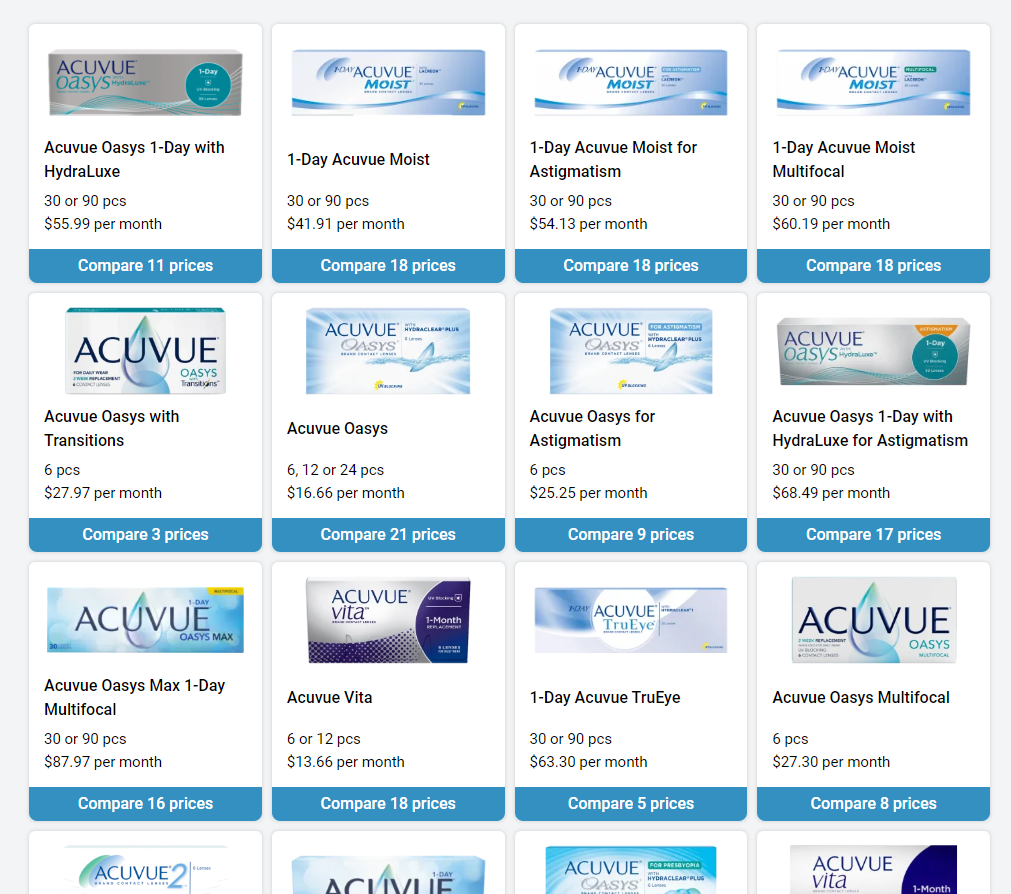Compare 18 prices for Moist for Astigmatism

631,266
